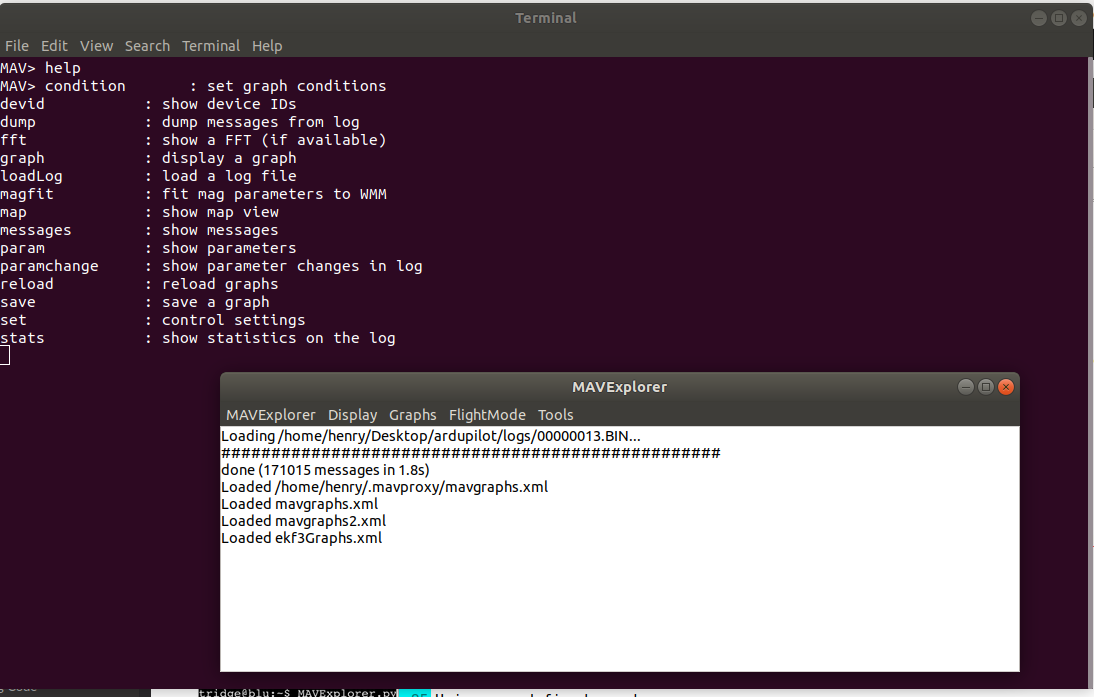Click 'Loaded /home/henry/.mavproxy/mavgraphs.xml' line
This screenshot has height=697, width=1094.
click(x=384, y=487)
